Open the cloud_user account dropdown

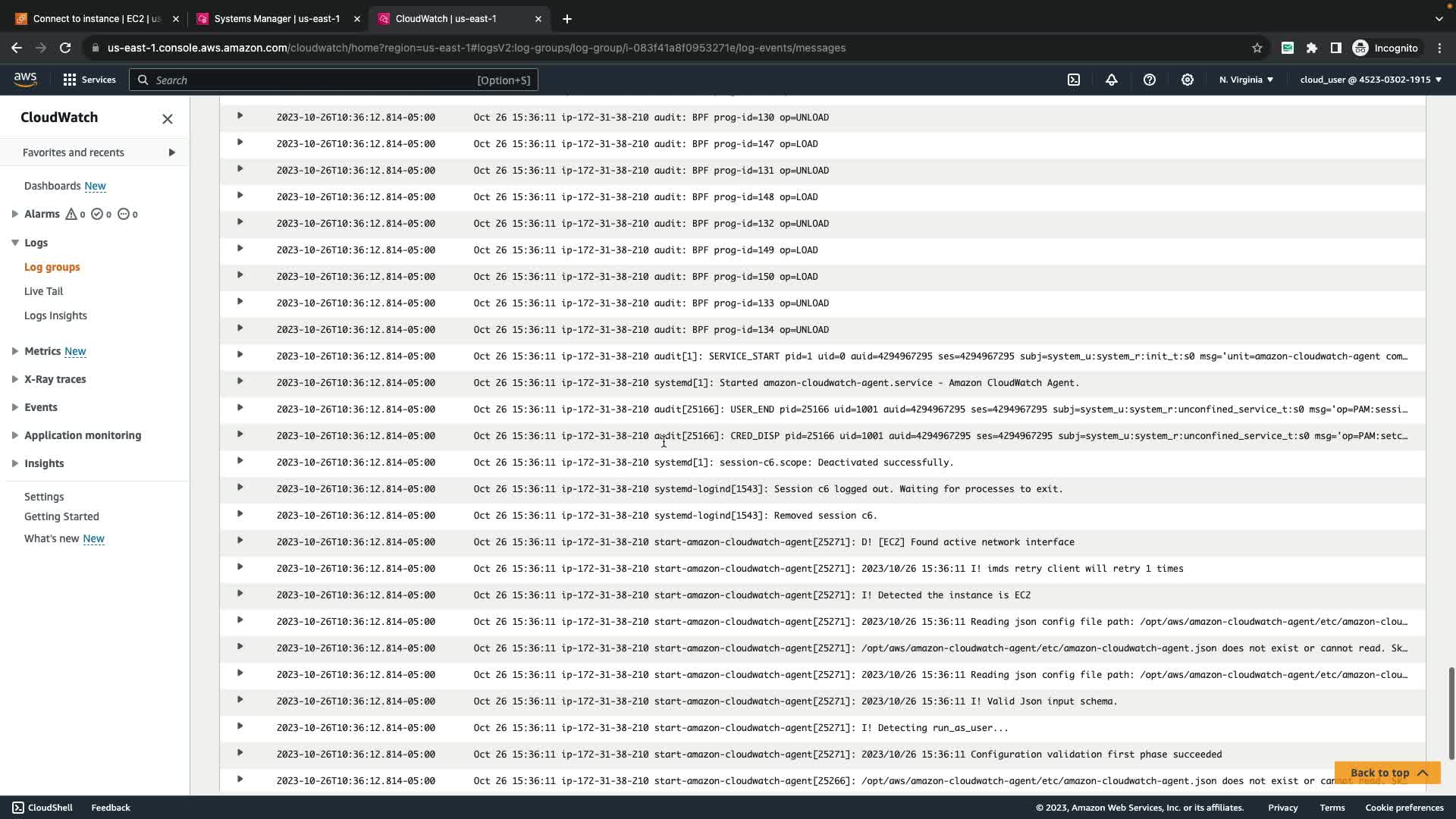pos(1370,80)
